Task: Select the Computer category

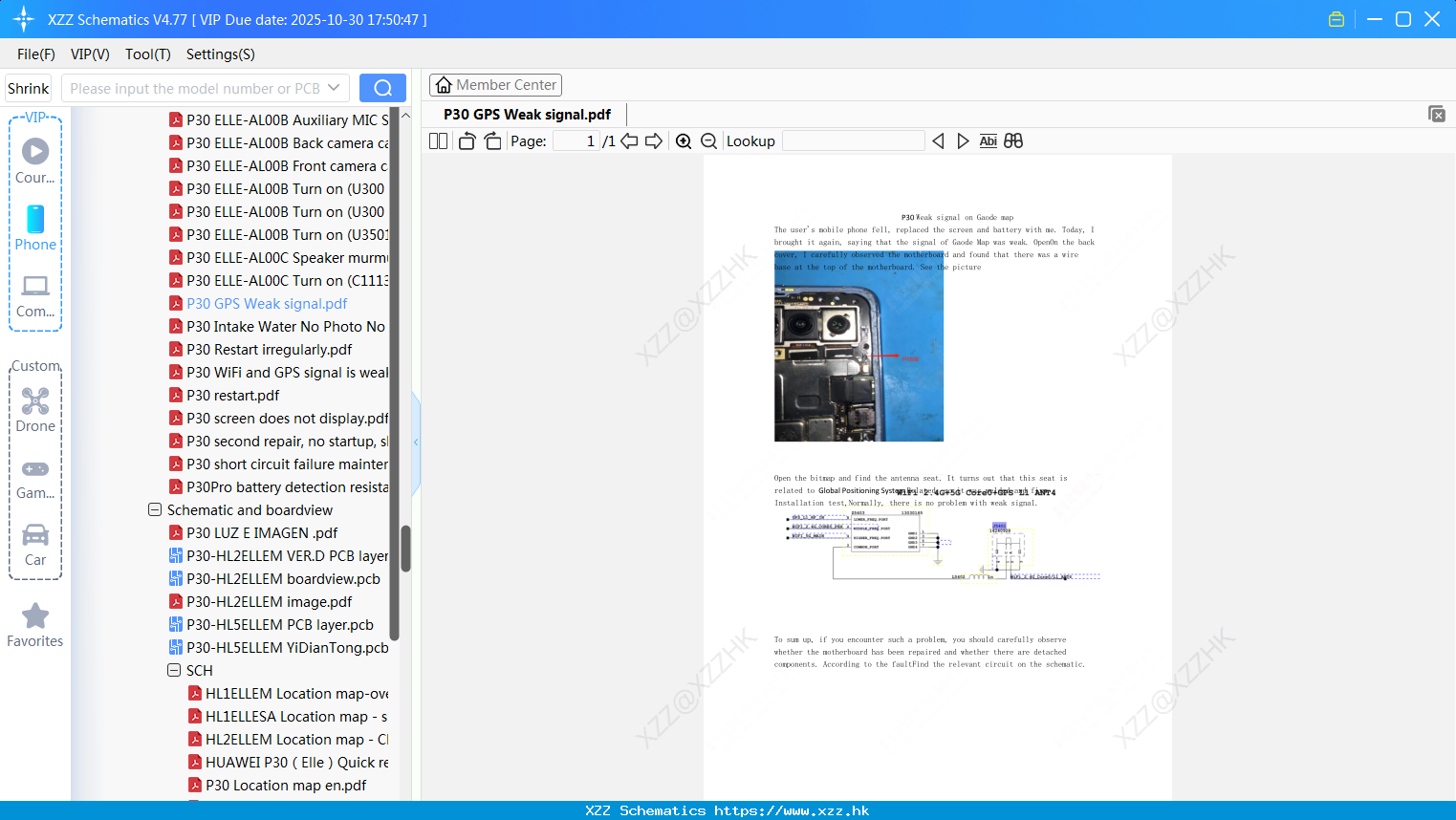Action: (35, 296)
